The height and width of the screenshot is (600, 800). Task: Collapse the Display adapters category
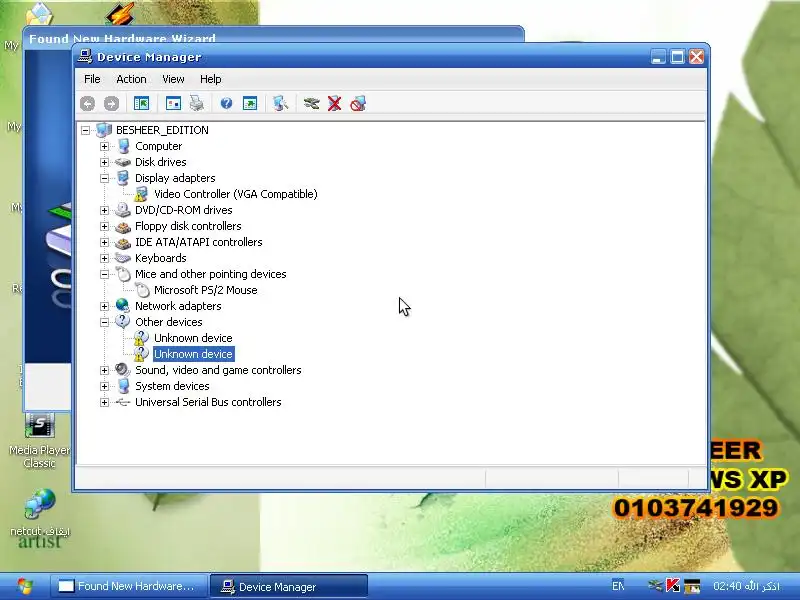pos(105,178)
